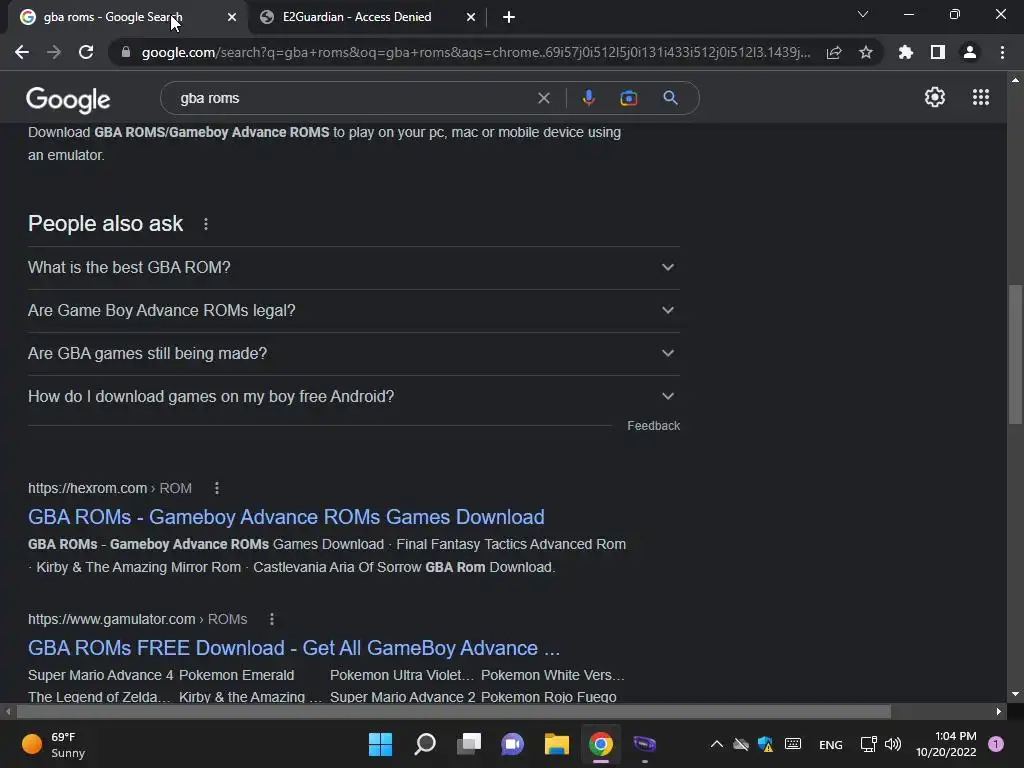
Task: Show hidden system tray icons
Action: [716, 744]
